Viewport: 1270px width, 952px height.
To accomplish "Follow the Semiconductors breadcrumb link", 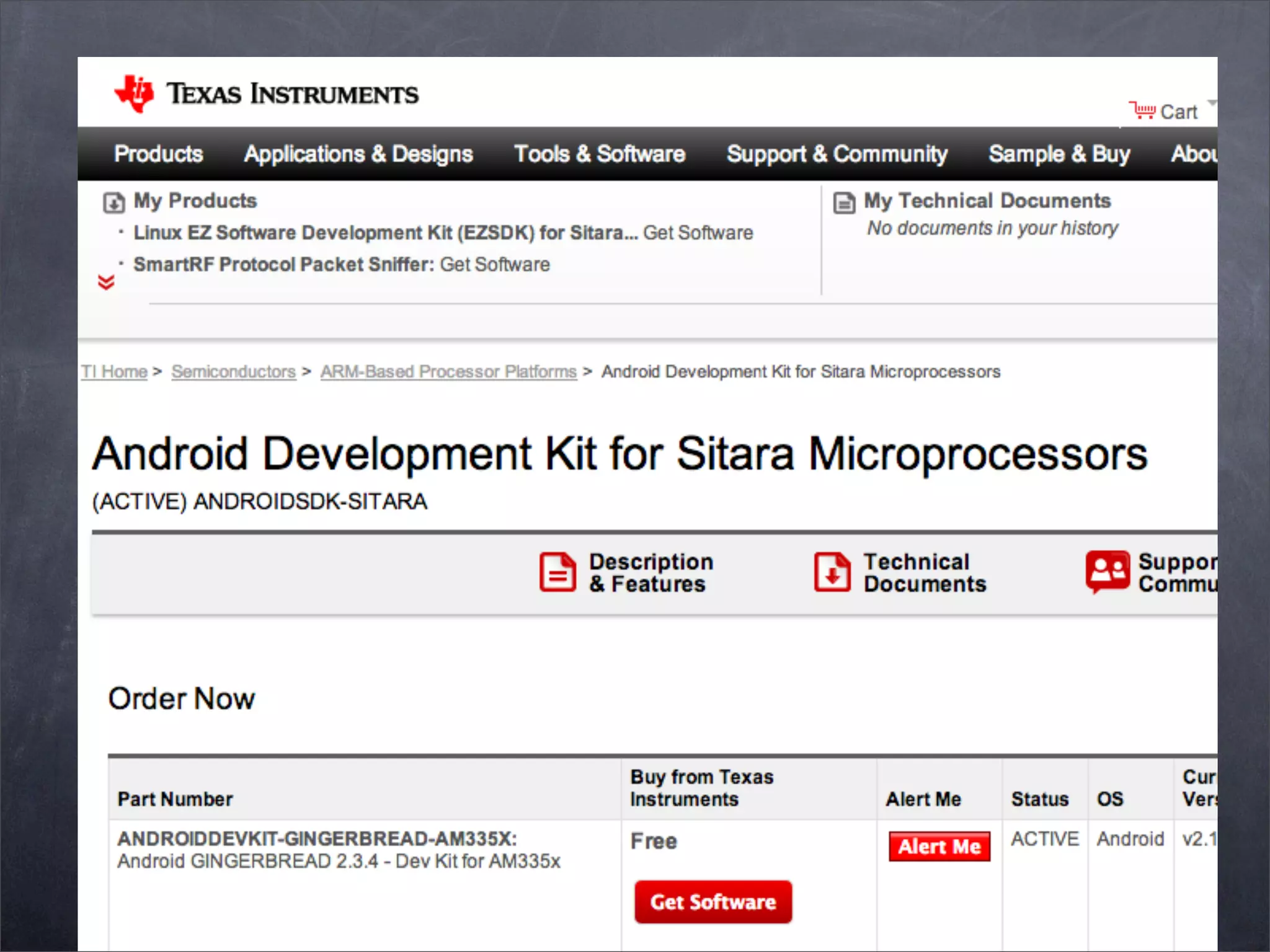I will [234, 371].
